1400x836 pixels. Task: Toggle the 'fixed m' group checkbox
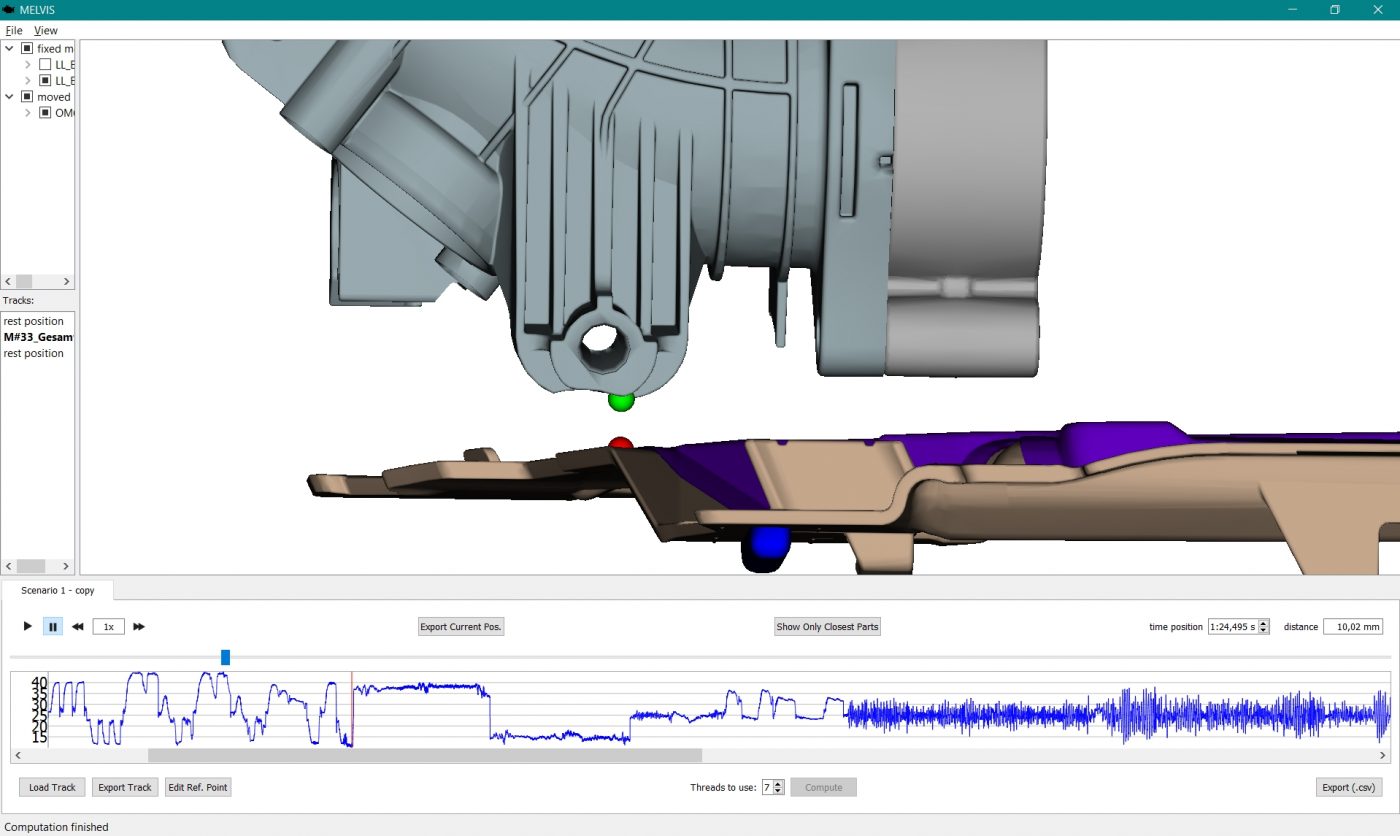point(28,48)
